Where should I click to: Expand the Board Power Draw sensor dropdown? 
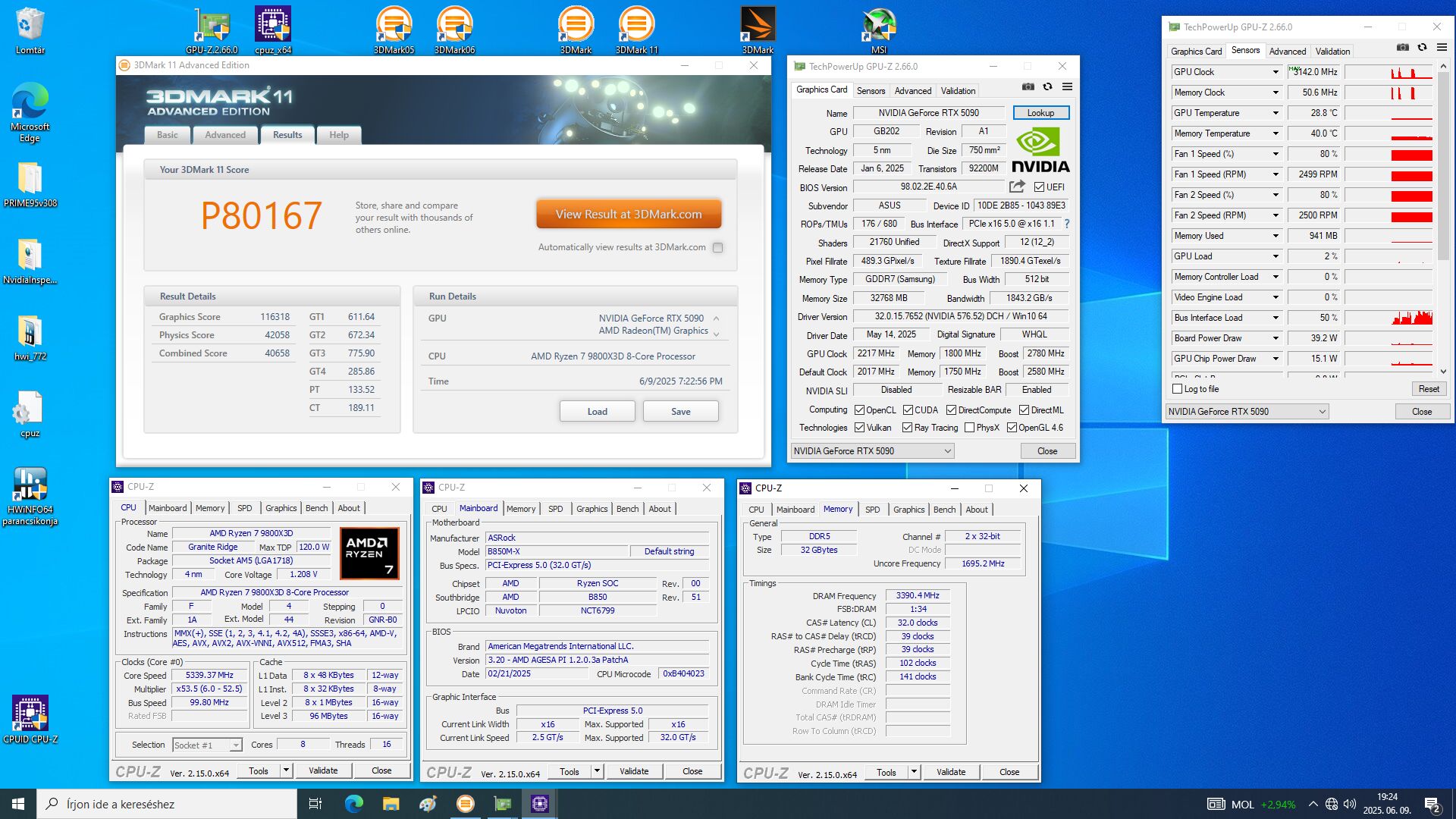1276,338
